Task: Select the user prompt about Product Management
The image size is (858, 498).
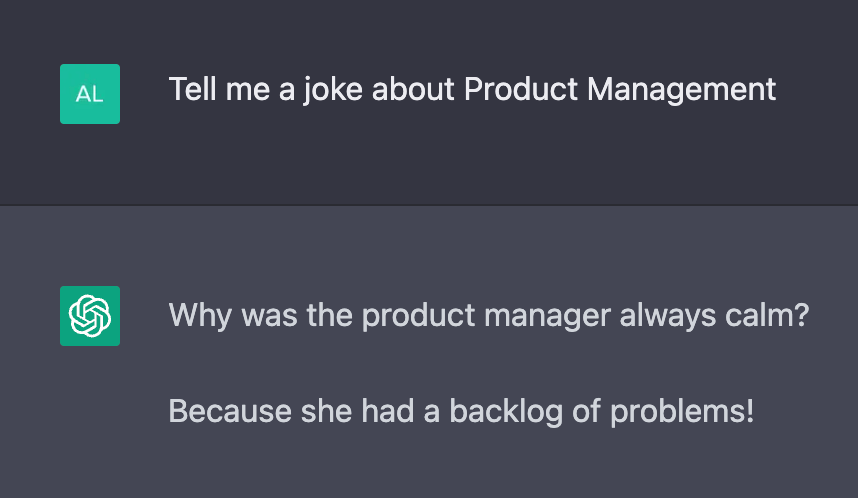Action: tap(472, 90)
